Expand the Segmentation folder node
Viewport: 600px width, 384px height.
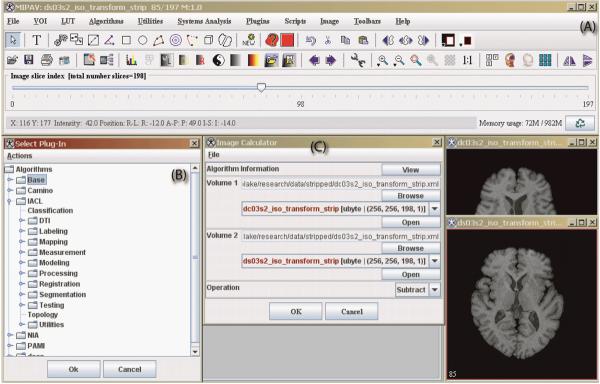[22, 295]
